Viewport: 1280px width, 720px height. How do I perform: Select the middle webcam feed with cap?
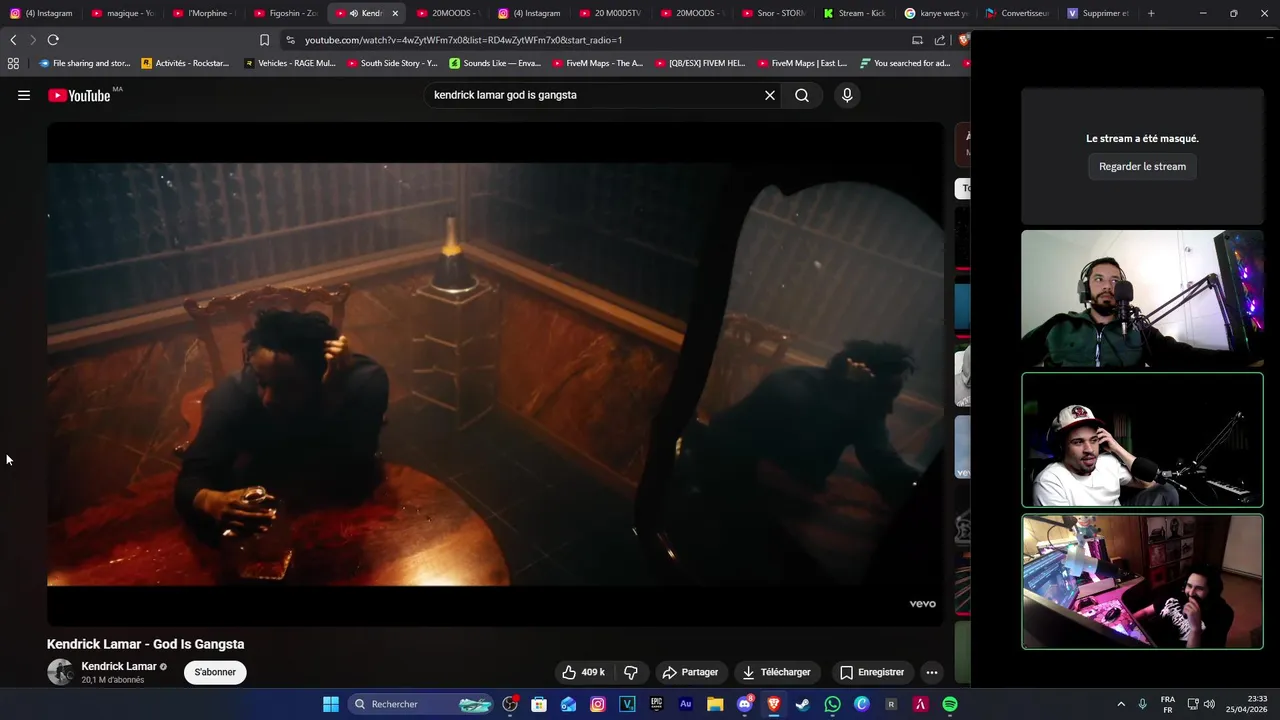tap(1142, 440)
